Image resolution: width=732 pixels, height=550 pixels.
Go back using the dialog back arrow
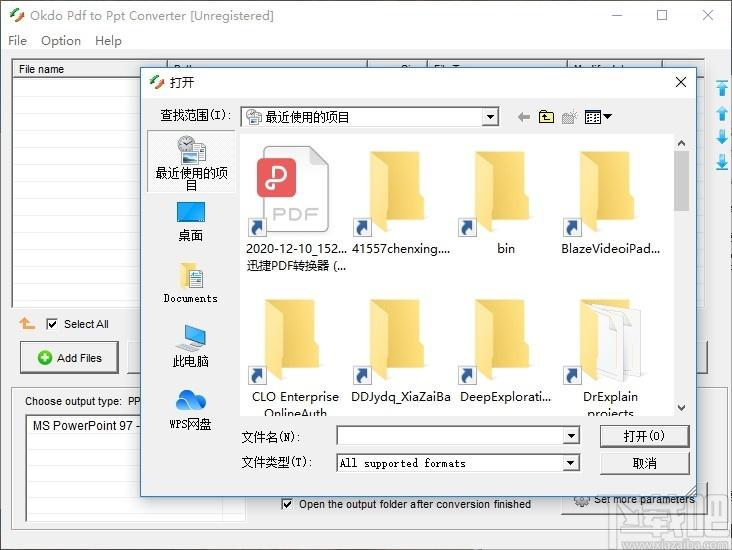click(524, 117)
